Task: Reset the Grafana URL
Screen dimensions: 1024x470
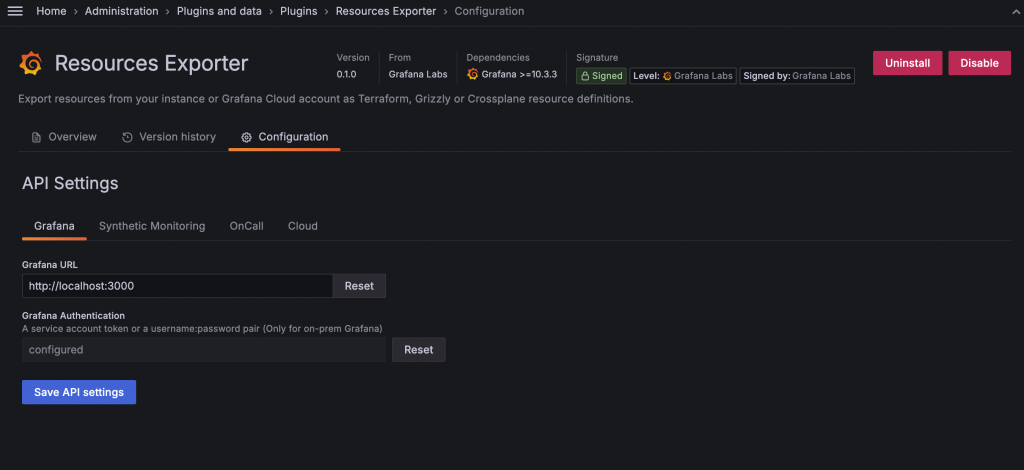Action: 359,286
